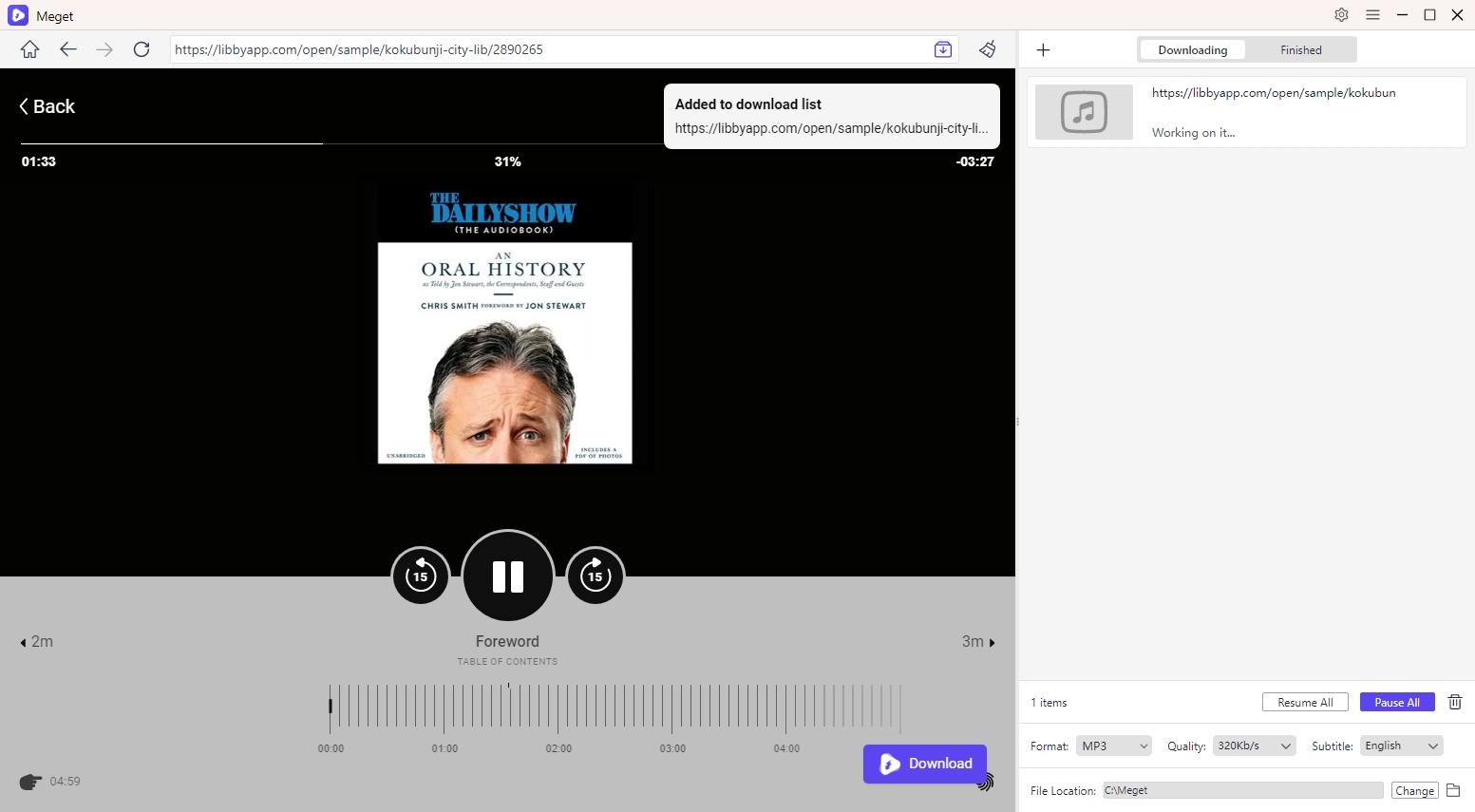Switch to the Finished tab
1475x812 pixels.
point(1300,49)
